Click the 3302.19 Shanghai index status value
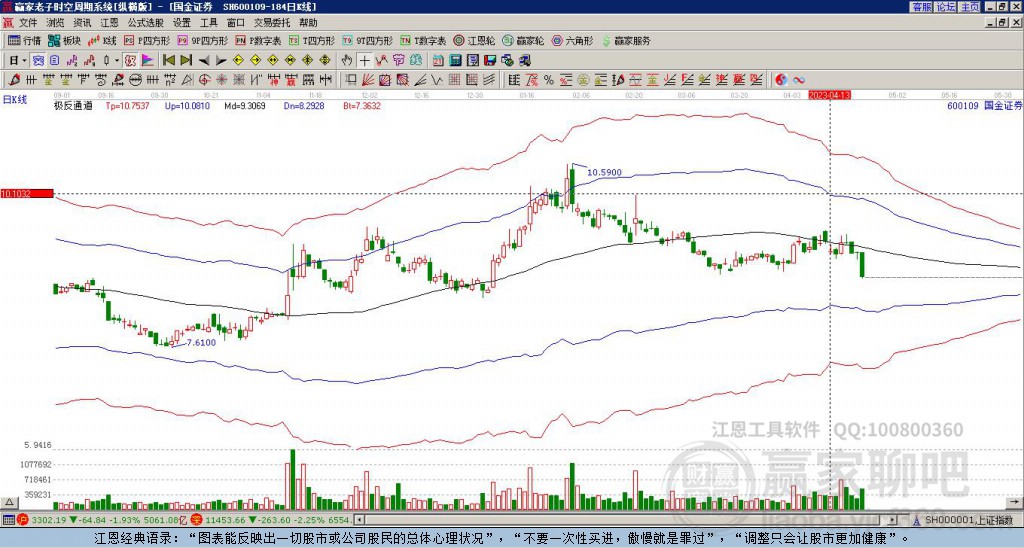The height and width of the screenshot is (548, 1024). (x=48, y=520)
